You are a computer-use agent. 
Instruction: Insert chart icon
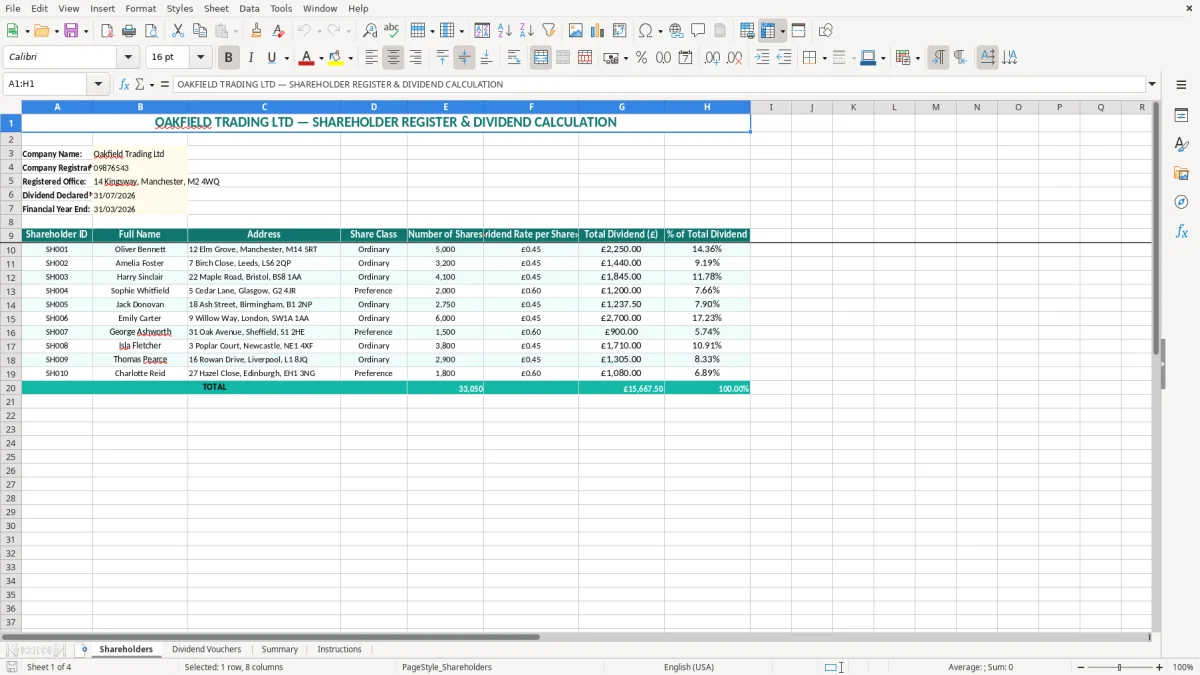click(598, 31)
